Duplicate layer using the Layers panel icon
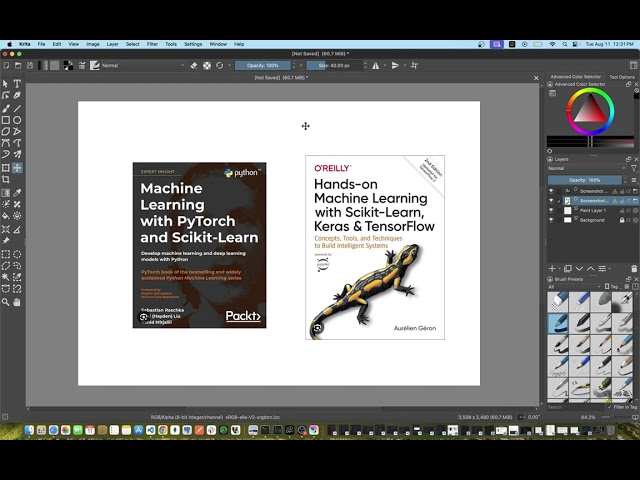This screenshot has height=480, width=640. [567, 269]
